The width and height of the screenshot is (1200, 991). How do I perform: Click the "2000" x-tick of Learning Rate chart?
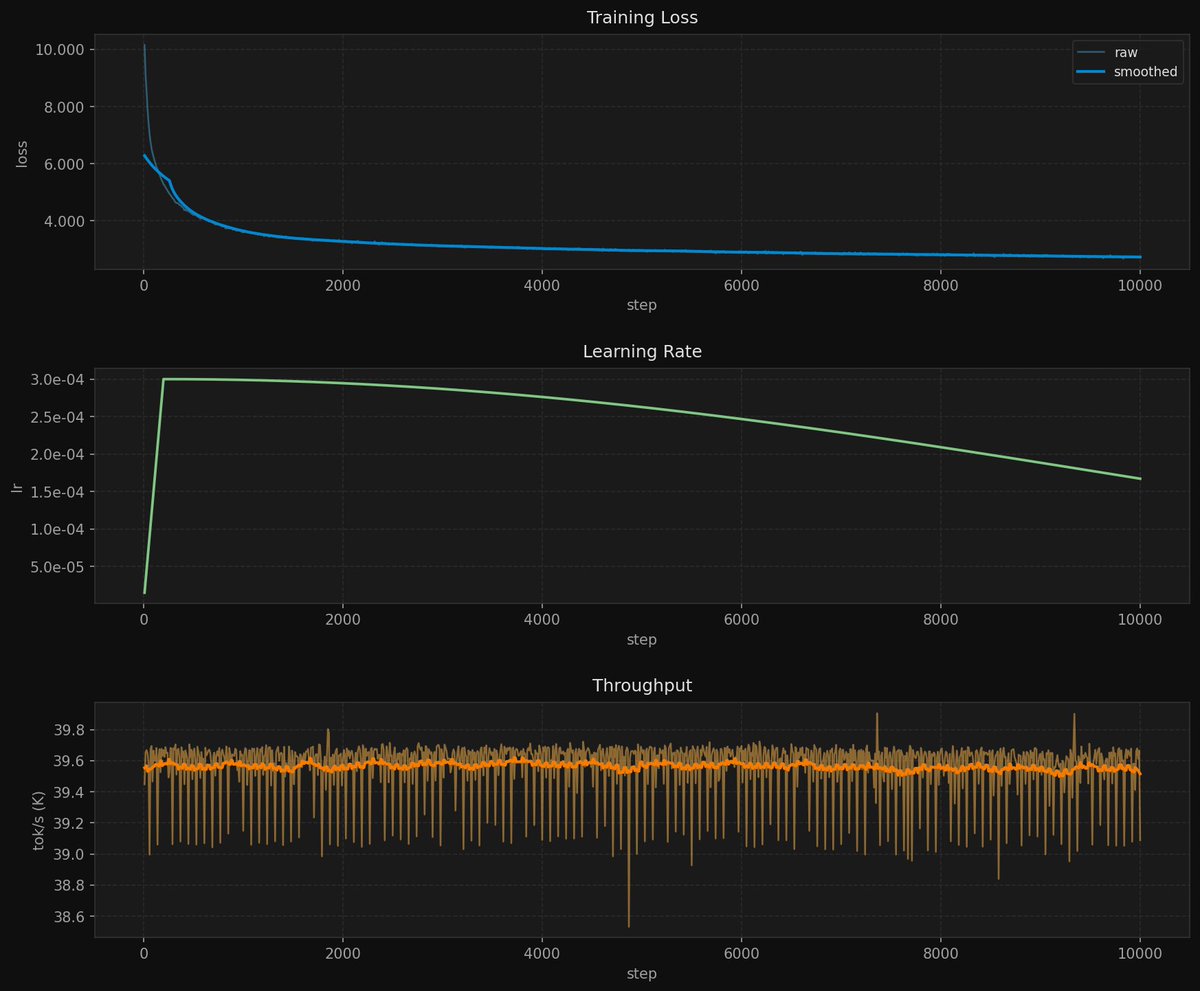click(x=343, y=620)
